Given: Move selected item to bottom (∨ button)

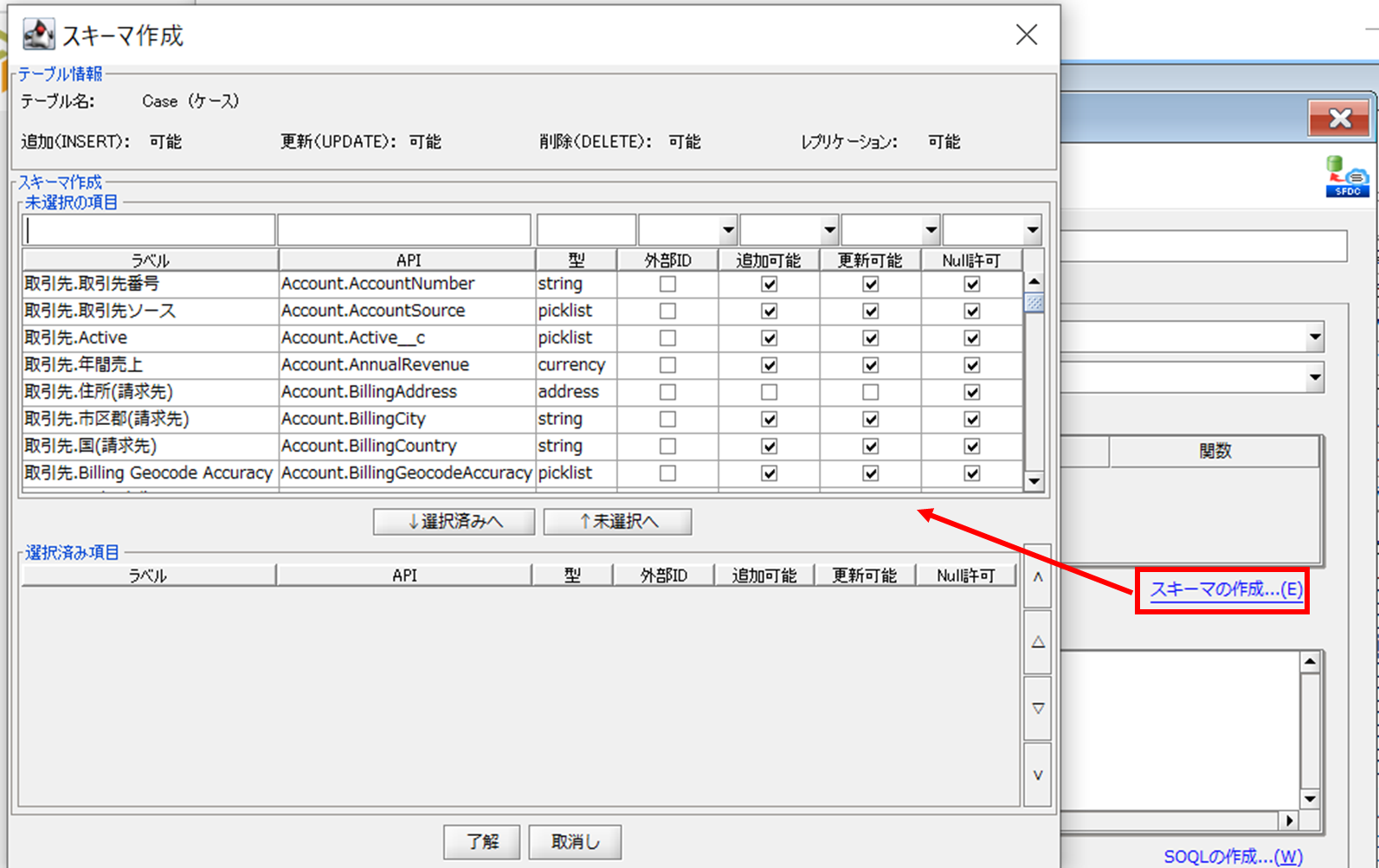Looking at the screenshot, I should click(1037, 775).
